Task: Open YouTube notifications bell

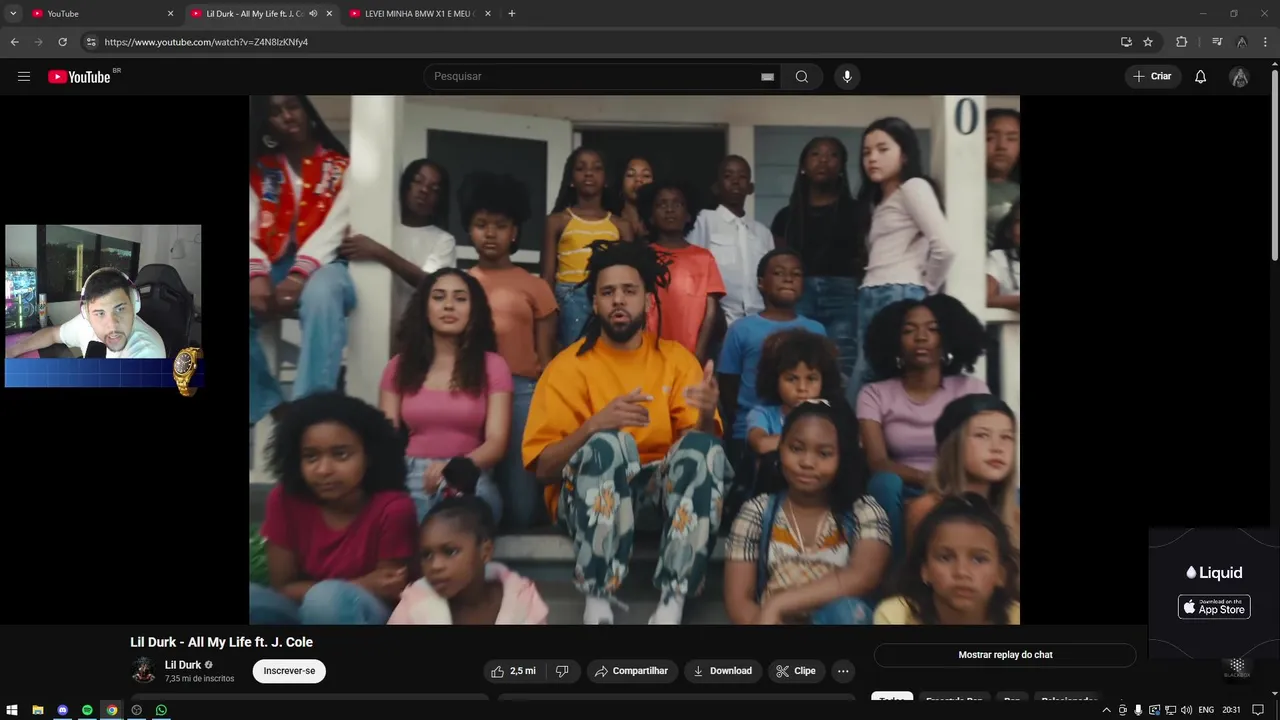Action: pos(1201,77)
